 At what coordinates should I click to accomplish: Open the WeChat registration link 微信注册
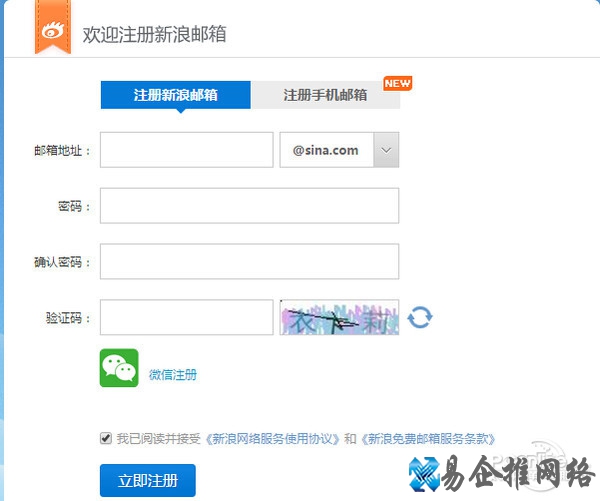(173, 374)
